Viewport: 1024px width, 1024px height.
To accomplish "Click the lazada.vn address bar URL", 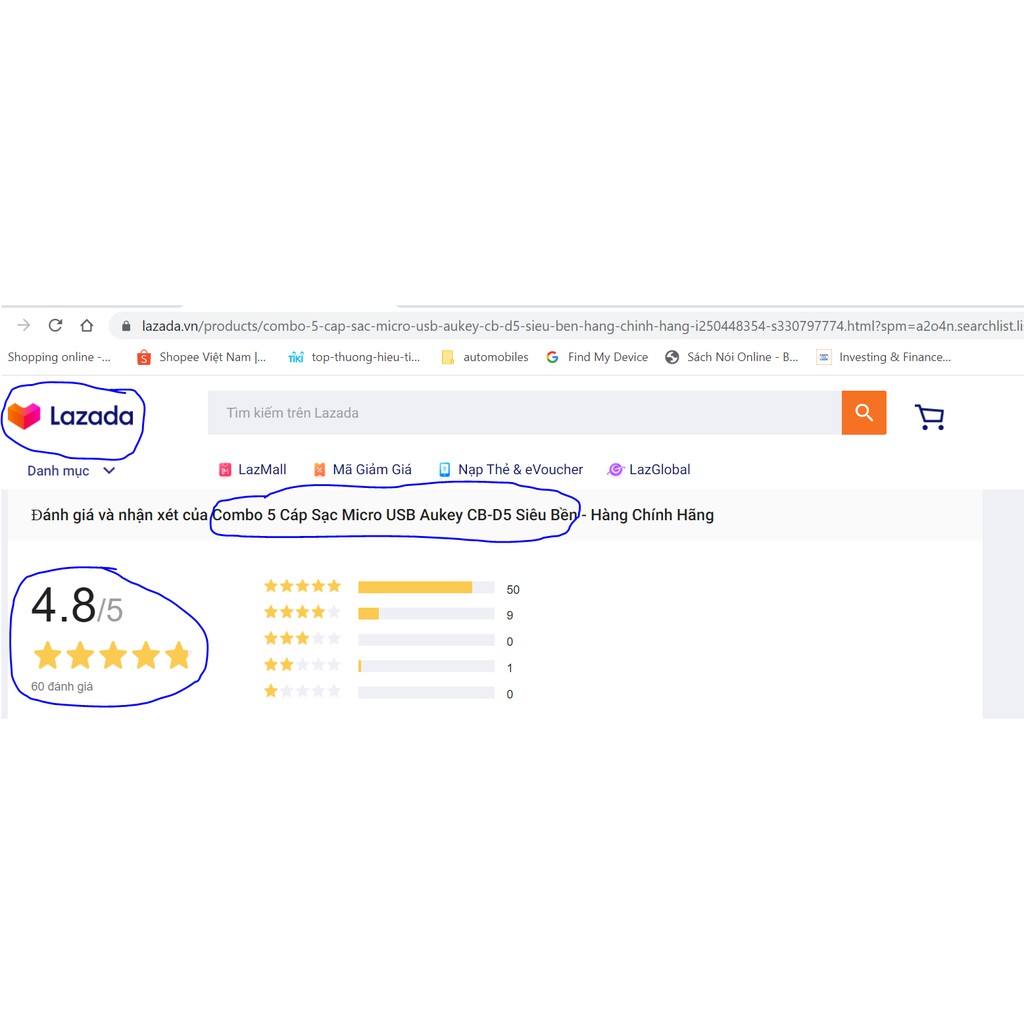I will point(581,326).
